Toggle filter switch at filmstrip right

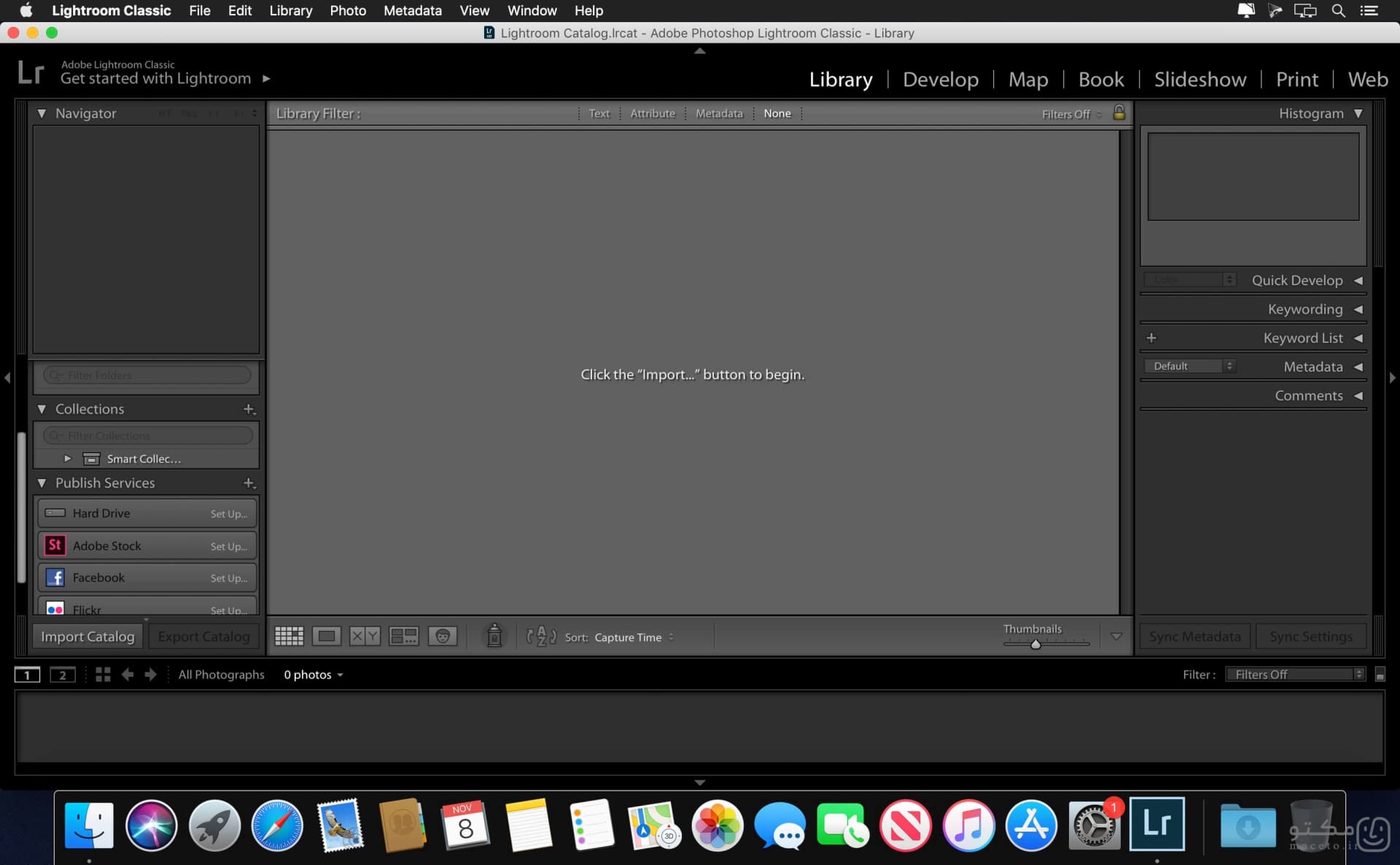1380,675
